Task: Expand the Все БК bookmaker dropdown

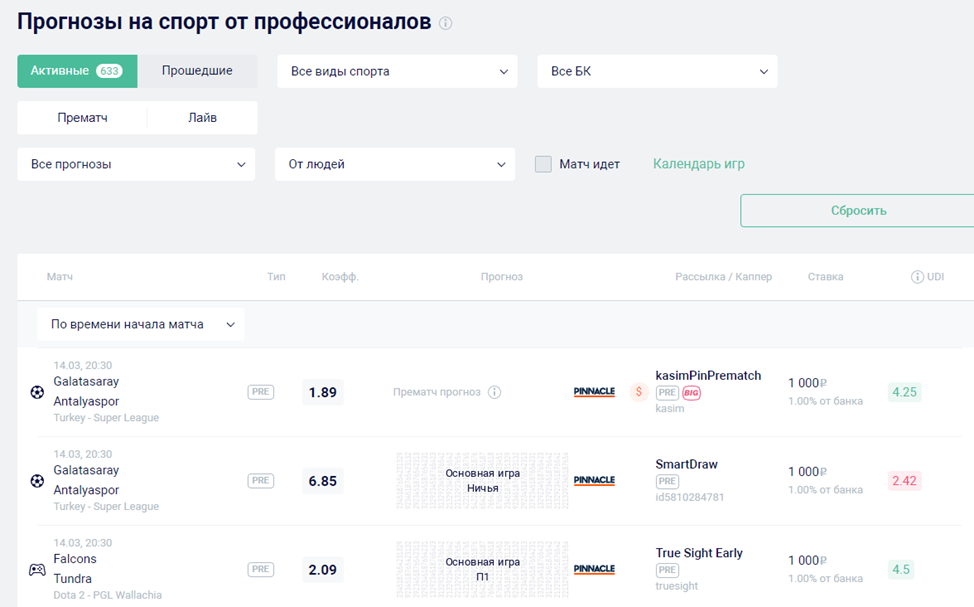Action: point(657,71)
